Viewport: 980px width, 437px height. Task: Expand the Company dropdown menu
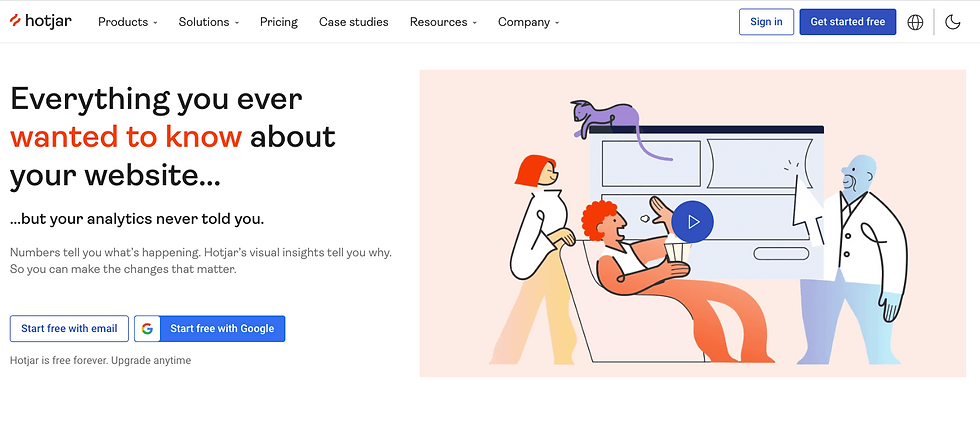click(x=529, y=22)
